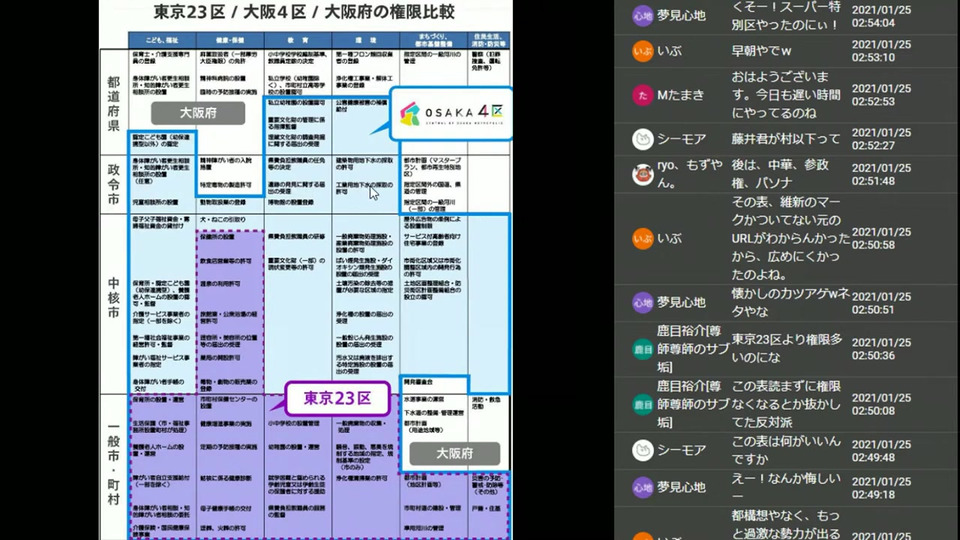Click timestamp 2021/01/25 02:50:08
Viewport: 960px width, 540px height.
pos(881,404)
